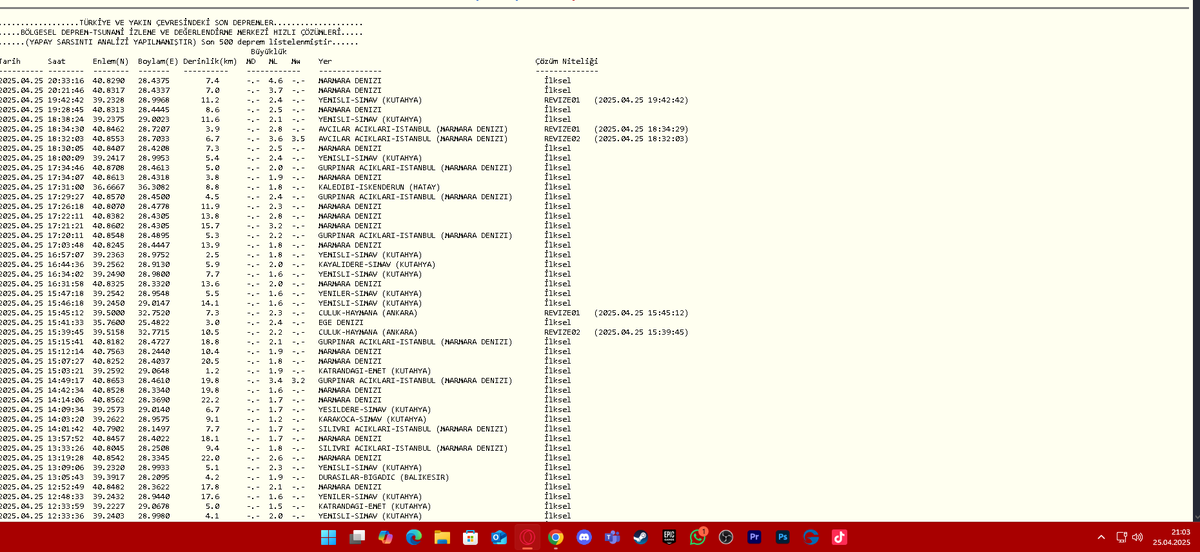Select the EGE DENIZI location
The width and height of the screenshot is (1200, 552).
(340, 322)
